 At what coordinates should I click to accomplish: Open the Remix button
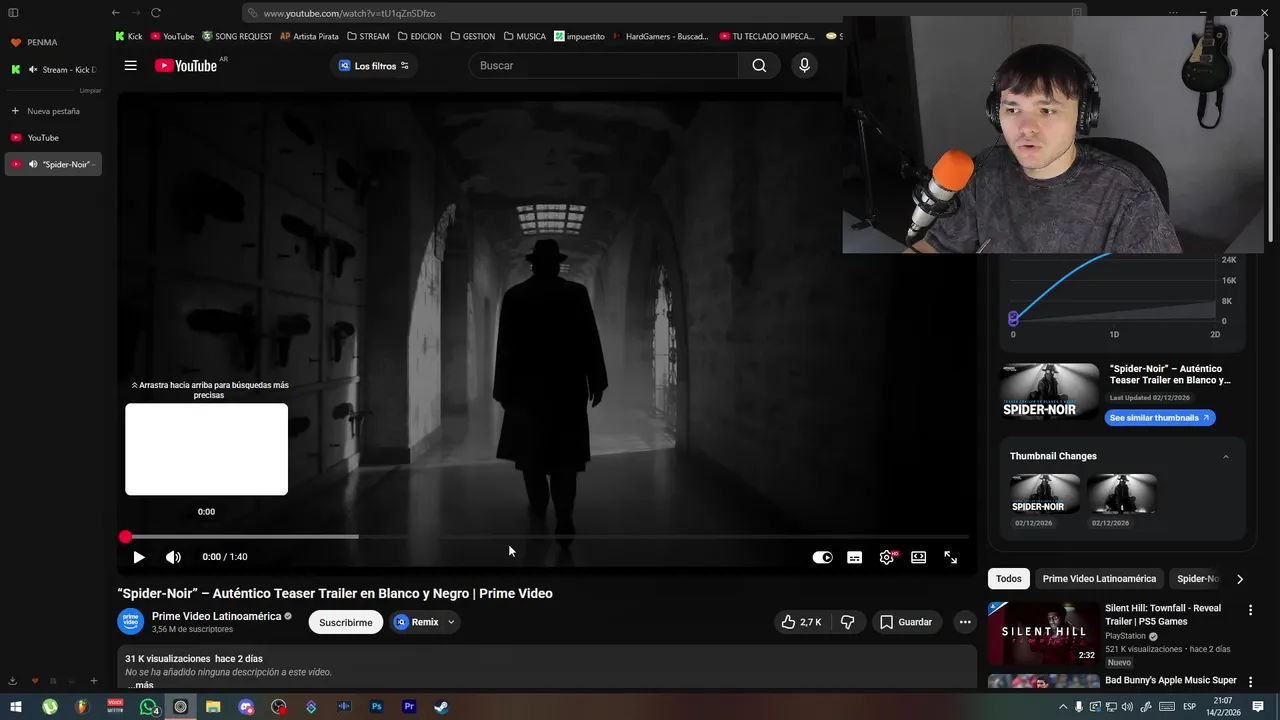417,622
